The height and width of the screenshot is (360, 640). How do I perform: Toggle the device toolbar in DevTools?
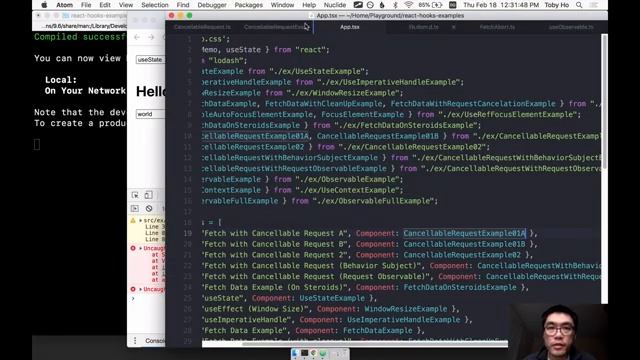tap(148, 195)
